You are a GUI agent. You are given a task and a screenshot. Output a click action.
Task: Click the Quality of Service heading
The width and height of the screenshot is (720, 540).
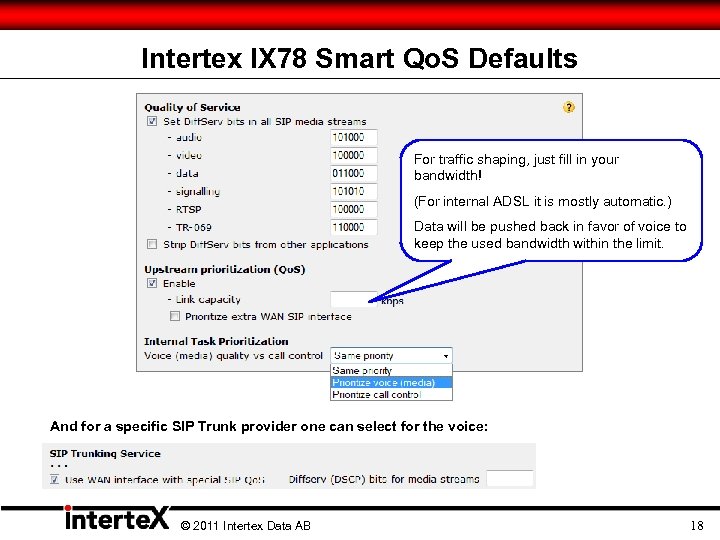pyautogui.click(x=192, y=107)
